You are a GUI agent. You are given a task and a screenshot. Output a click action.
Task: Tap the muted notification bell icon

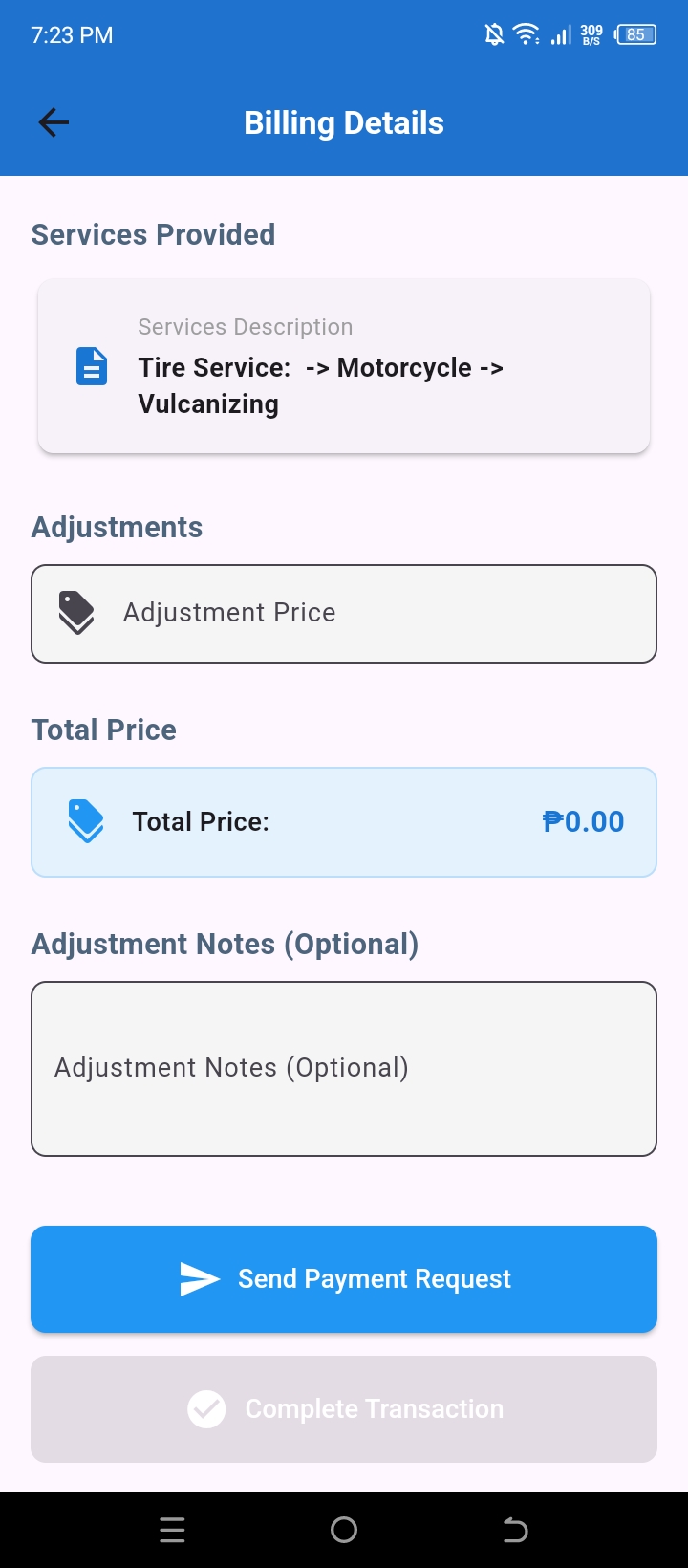(x=494, y=35)
